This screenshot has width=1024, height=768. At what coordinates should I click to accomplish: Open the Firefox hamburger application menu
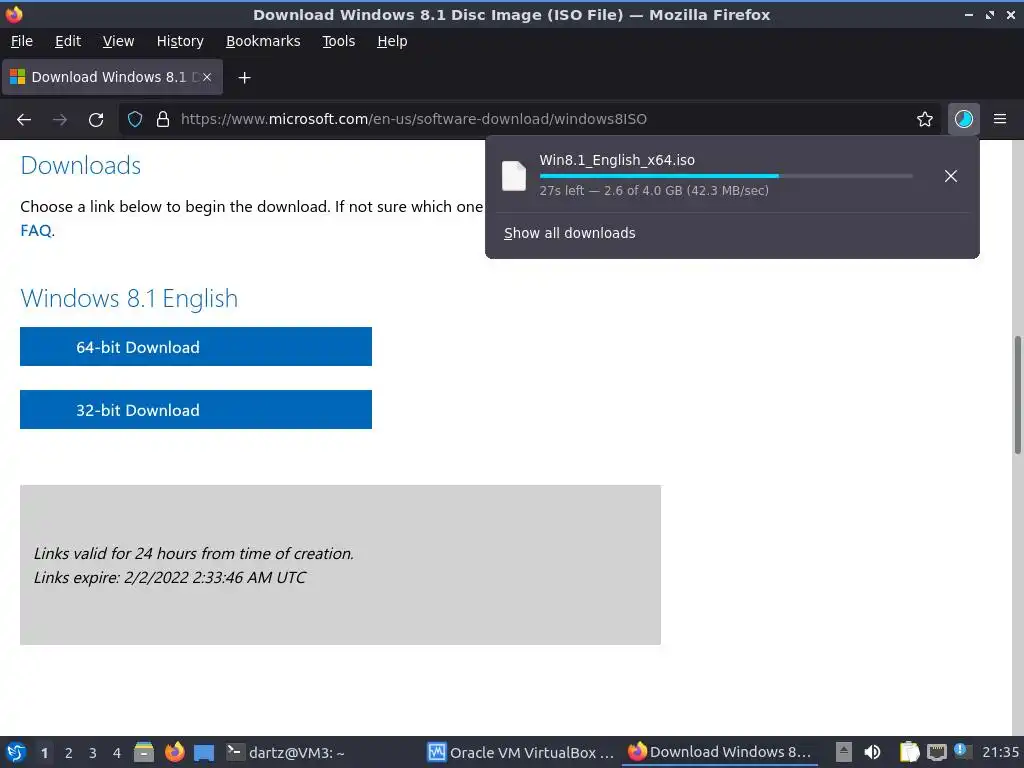click(x=1000, y=119)
